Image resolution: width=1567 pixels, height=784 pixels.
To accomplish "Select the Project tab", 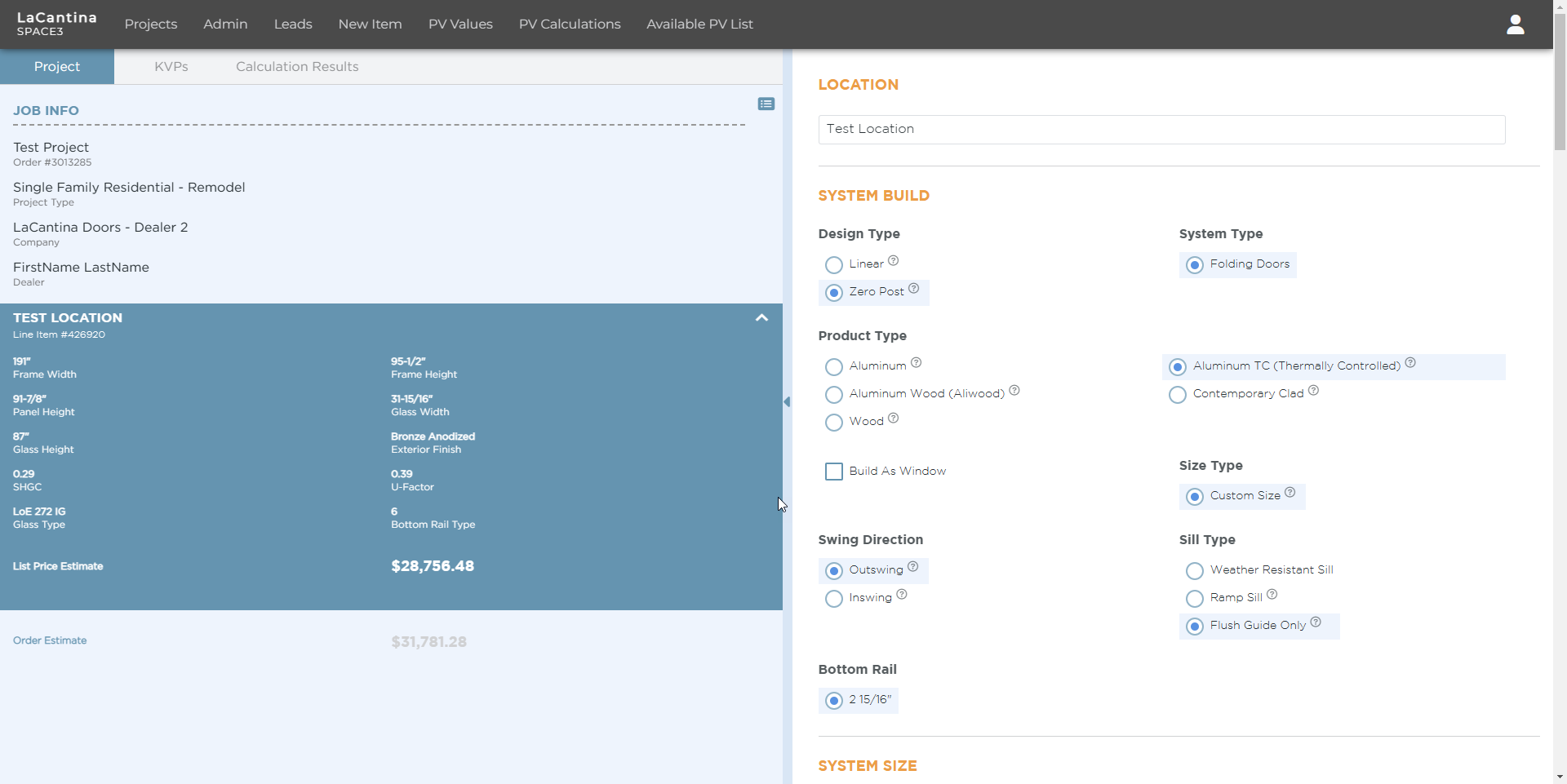I will pos(57,67).
